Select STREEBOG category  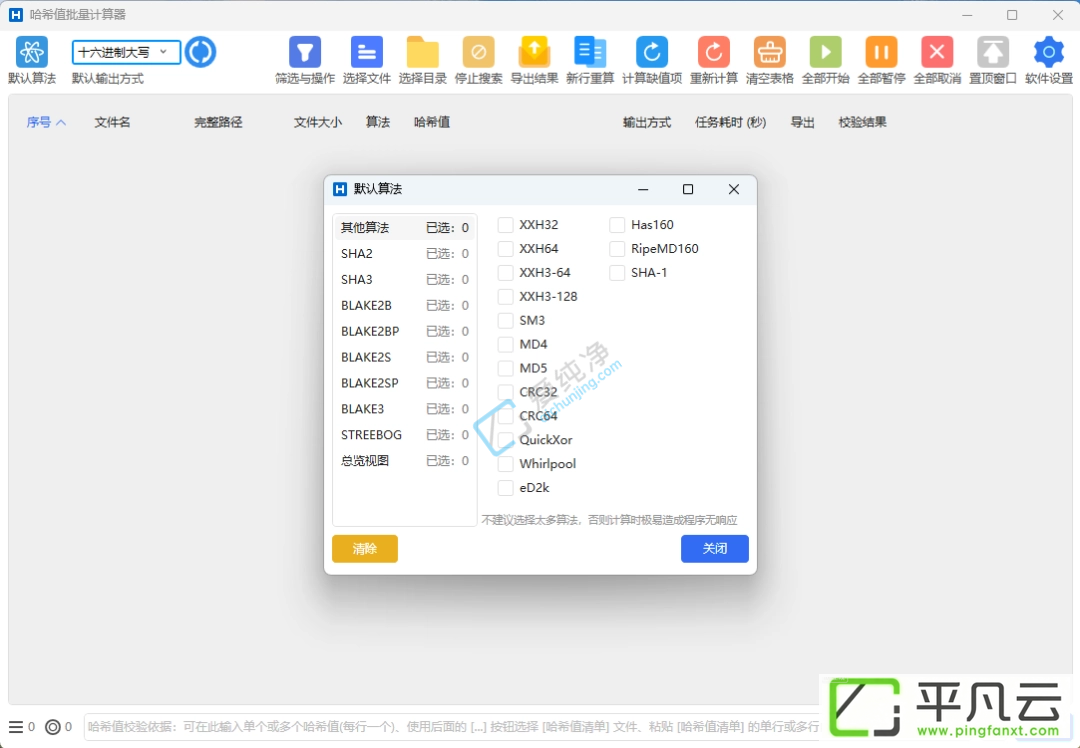point(405,435)
